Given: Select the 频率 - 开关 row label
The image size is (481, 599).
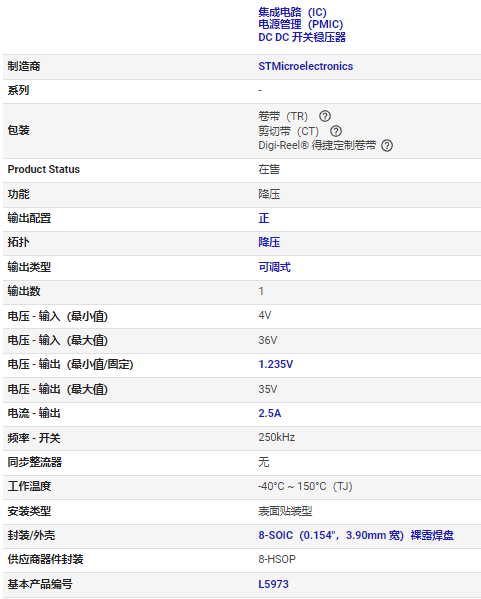Looking at the screenshot, I should (34, 438).
